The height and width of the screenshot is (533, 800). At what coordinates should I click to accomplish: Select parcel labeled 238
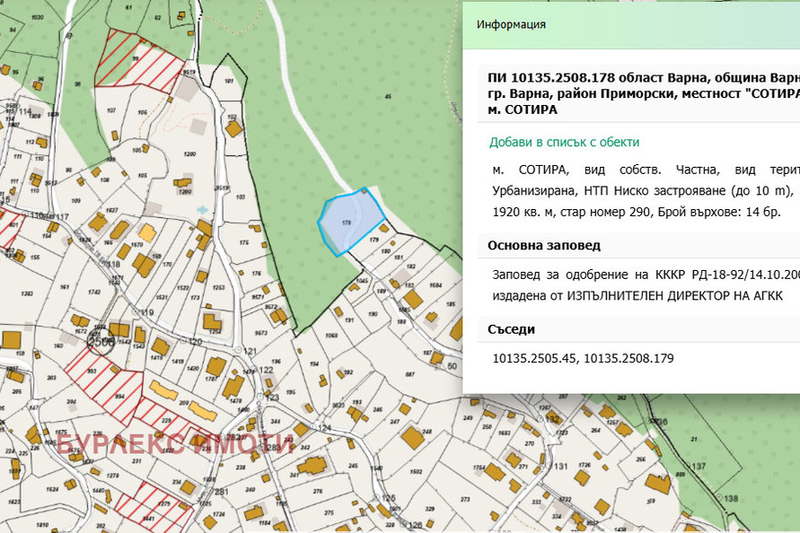(x=240, y=467)
